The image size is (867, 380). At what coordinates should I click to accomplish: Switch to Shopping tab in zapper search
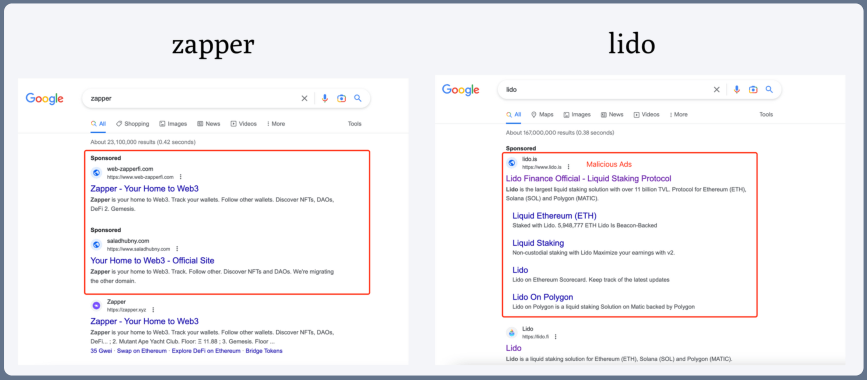pyautogui.click(x=133, y=124)
